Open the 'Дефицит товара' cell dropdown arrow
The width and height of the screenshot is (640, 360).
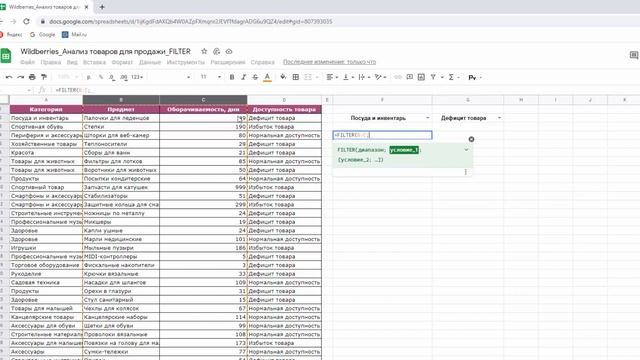[x=499, y=118]
